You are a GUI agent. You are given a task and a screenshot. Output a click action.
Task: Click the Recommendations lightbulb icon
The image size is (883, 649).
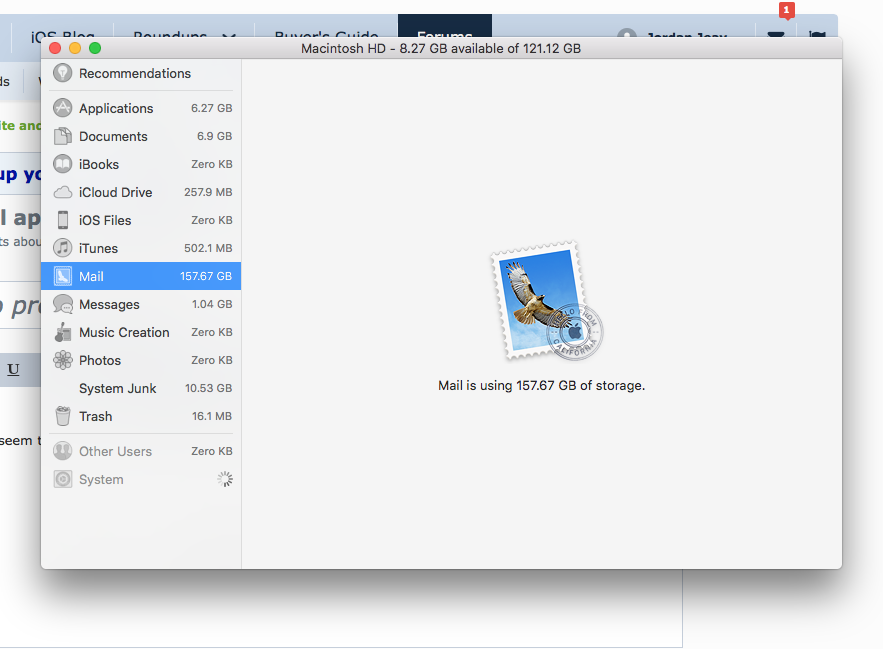pos(63,73)
